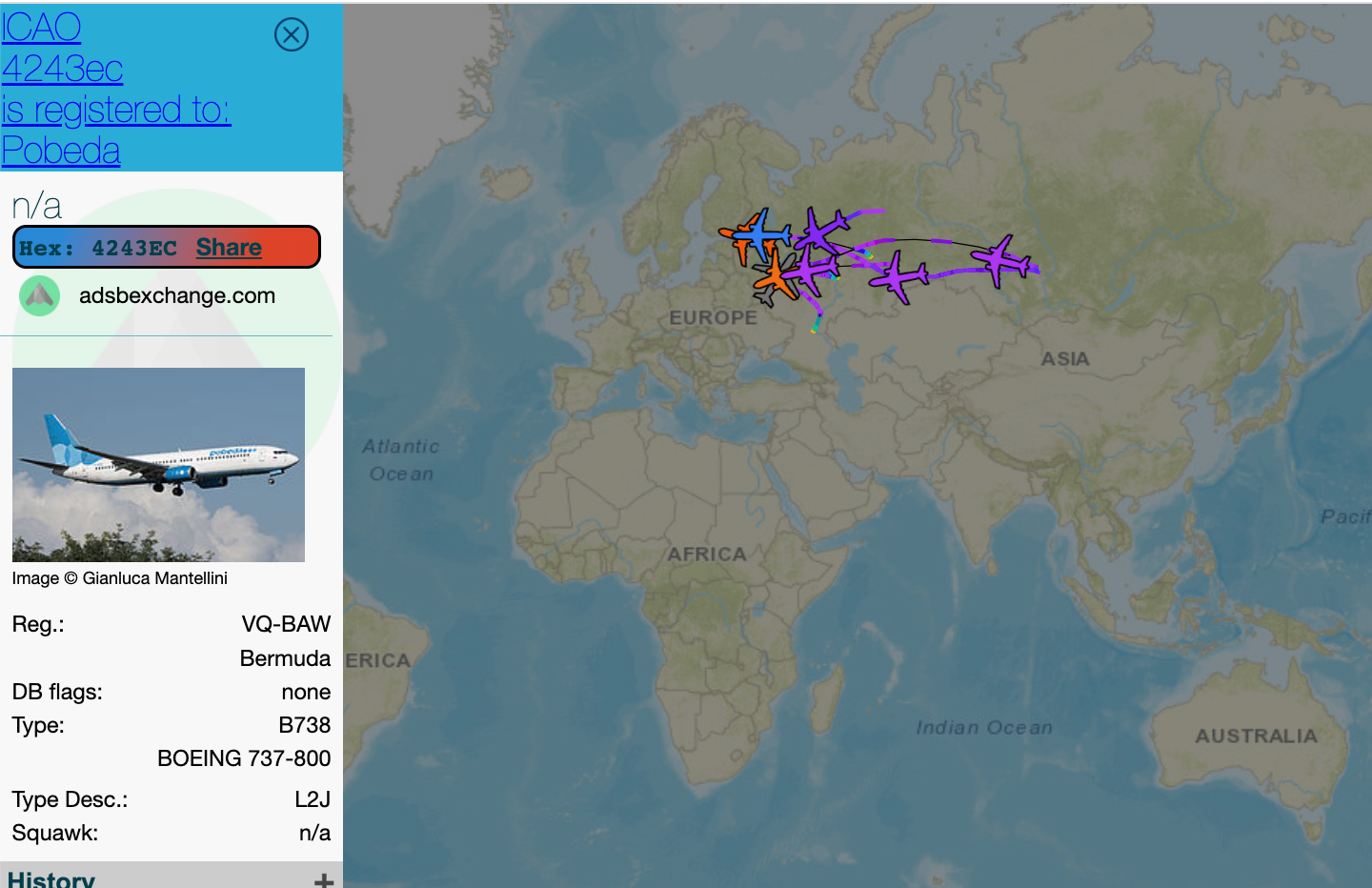The height and width of the screenshot is (888, 1372).
Task: Click the DB flags 'none' value
Action: click(x=306, y=692)
